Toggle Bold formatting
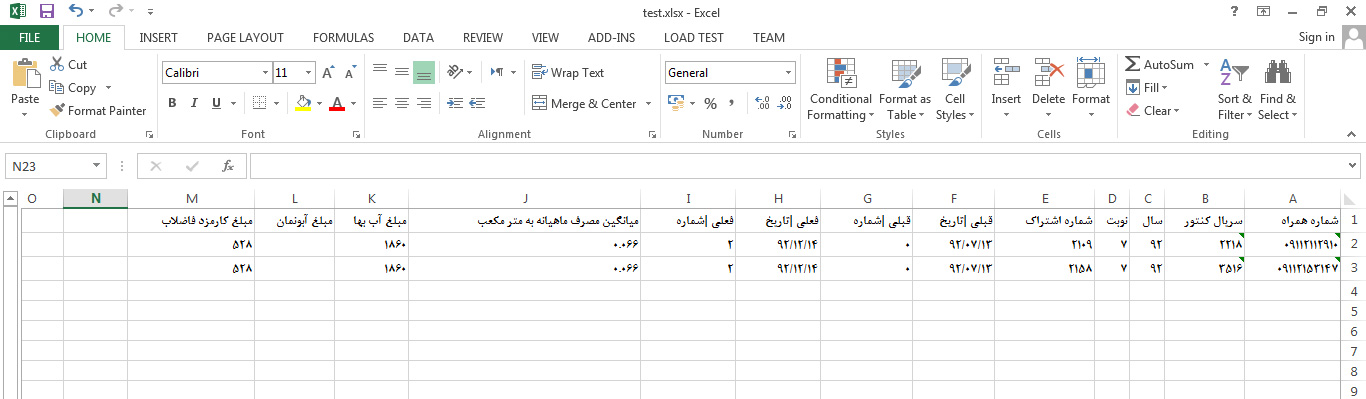This screenshot has height=399, width=1366. 172,103
